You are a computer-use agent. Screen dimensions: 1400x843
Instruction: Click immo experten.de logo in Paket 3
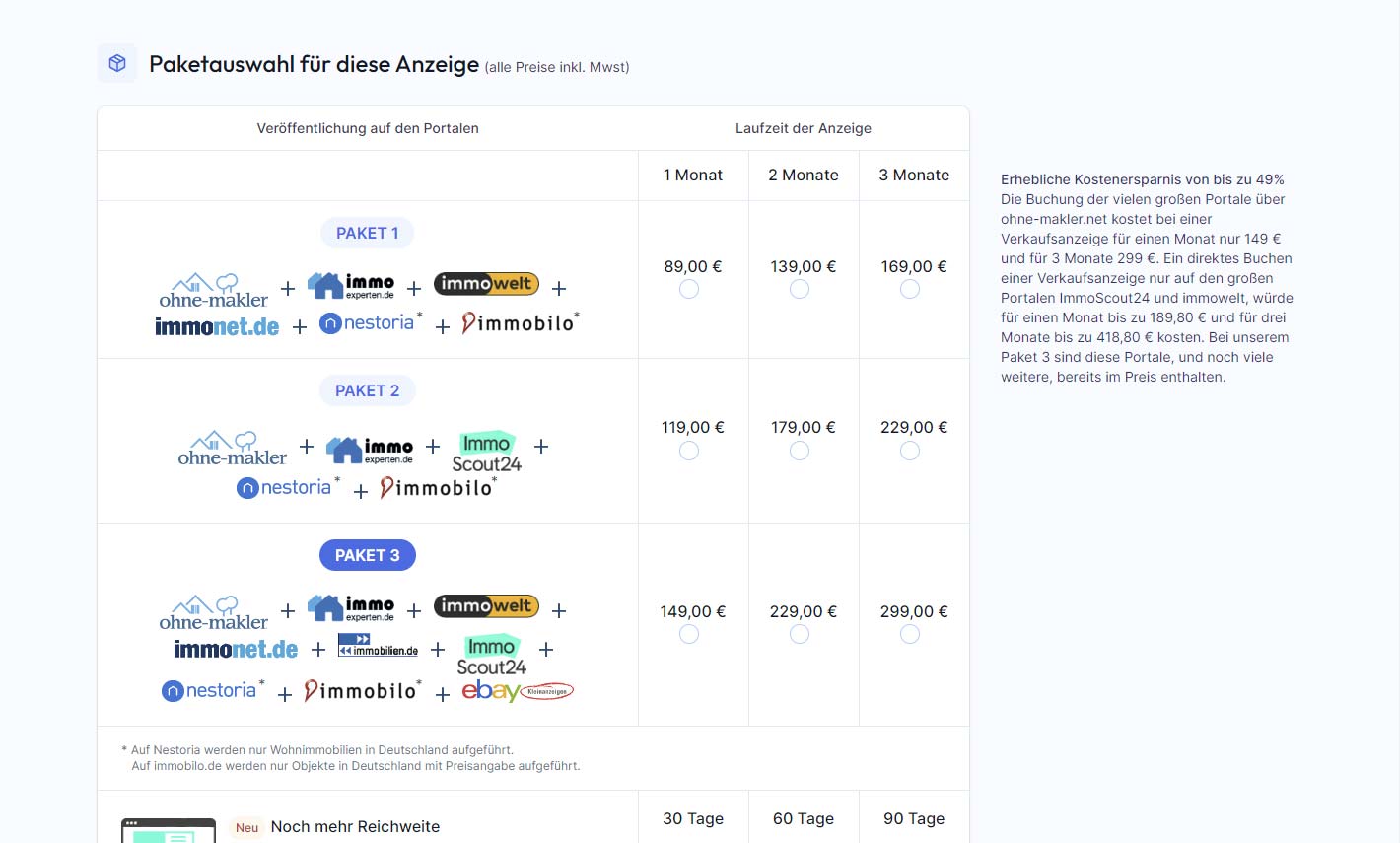[x=351, y=608]
